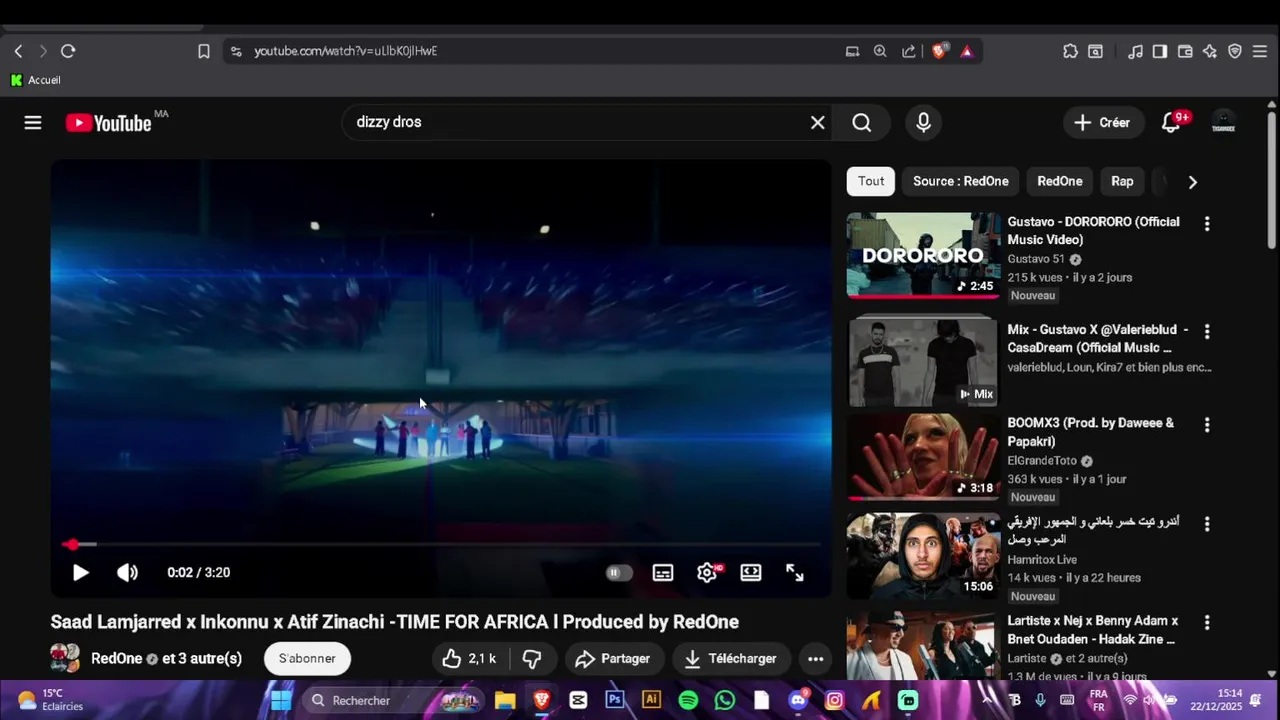Open options for the Mix Gustavo CasaDream
This screenshot has width=1280, height=720.
coord(1207,331)
